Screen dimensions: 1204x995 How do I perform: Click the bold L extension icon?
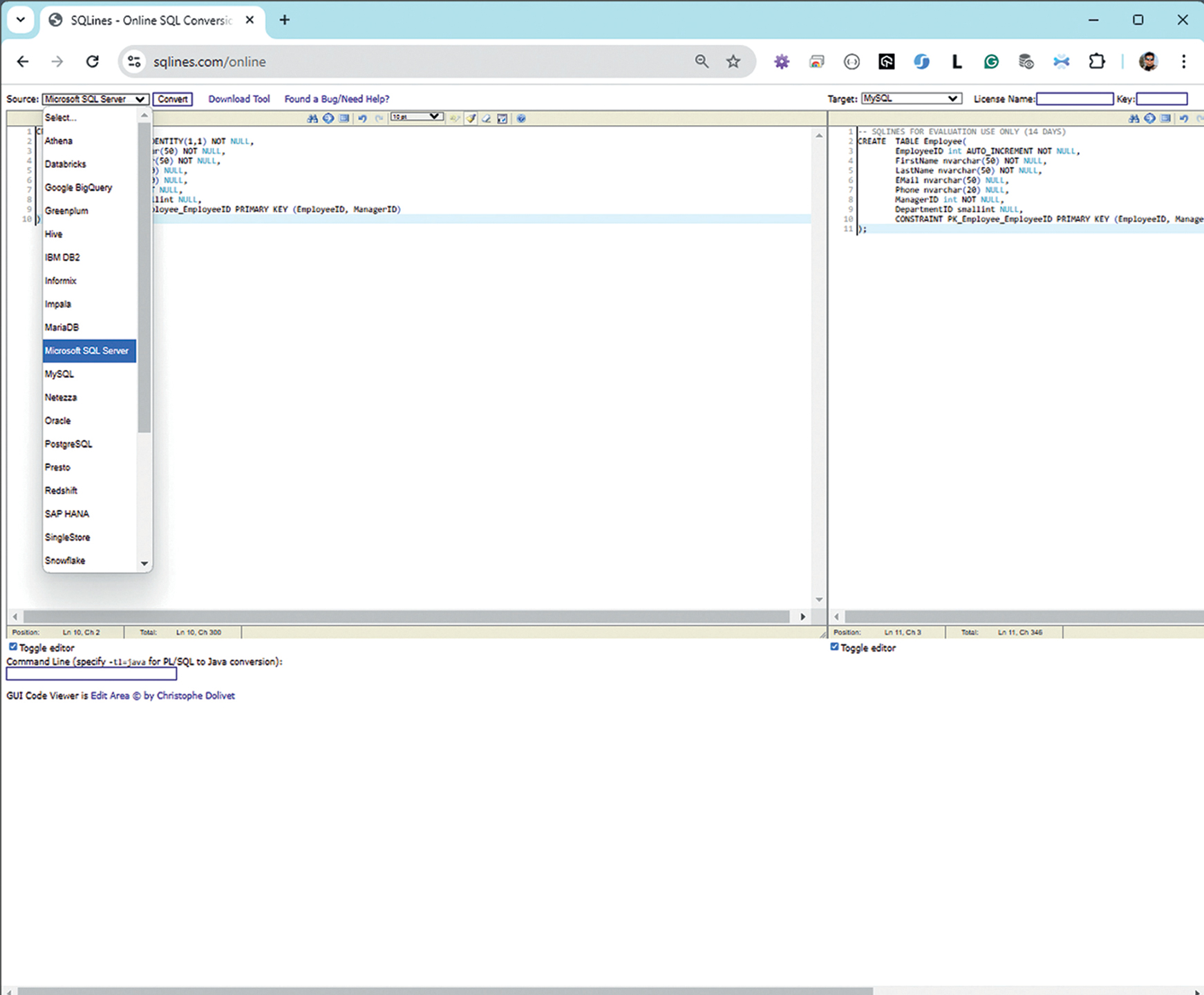(957, 61)
